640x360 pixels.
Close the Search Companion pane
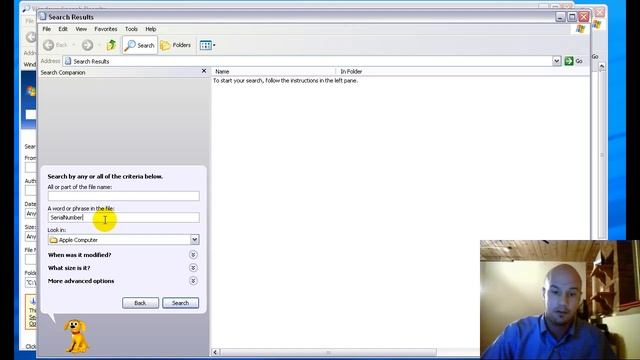204,71
